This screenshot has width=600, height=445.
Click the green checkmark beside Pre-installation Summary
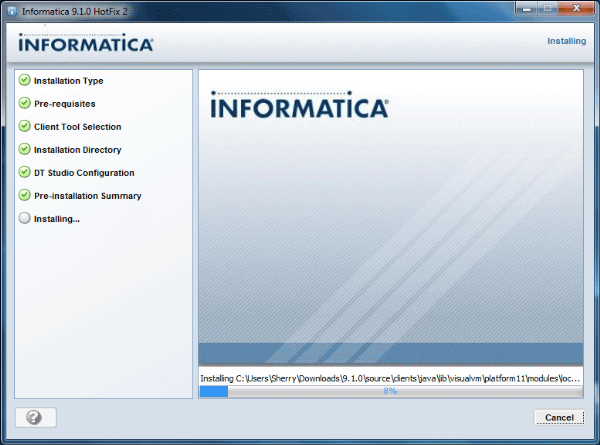(24, 195)
